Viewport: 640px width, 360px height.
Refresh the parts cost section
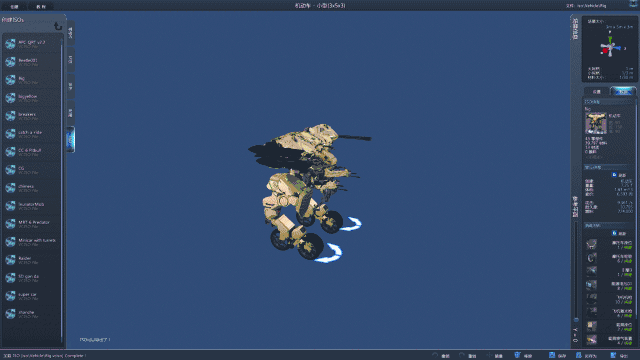[x=619, y=233]
